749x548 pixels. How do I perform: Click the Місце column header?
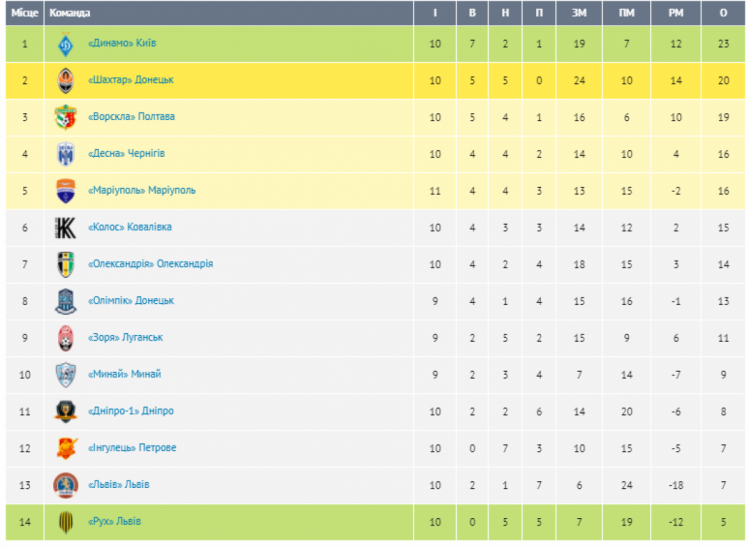pos(25,13)
